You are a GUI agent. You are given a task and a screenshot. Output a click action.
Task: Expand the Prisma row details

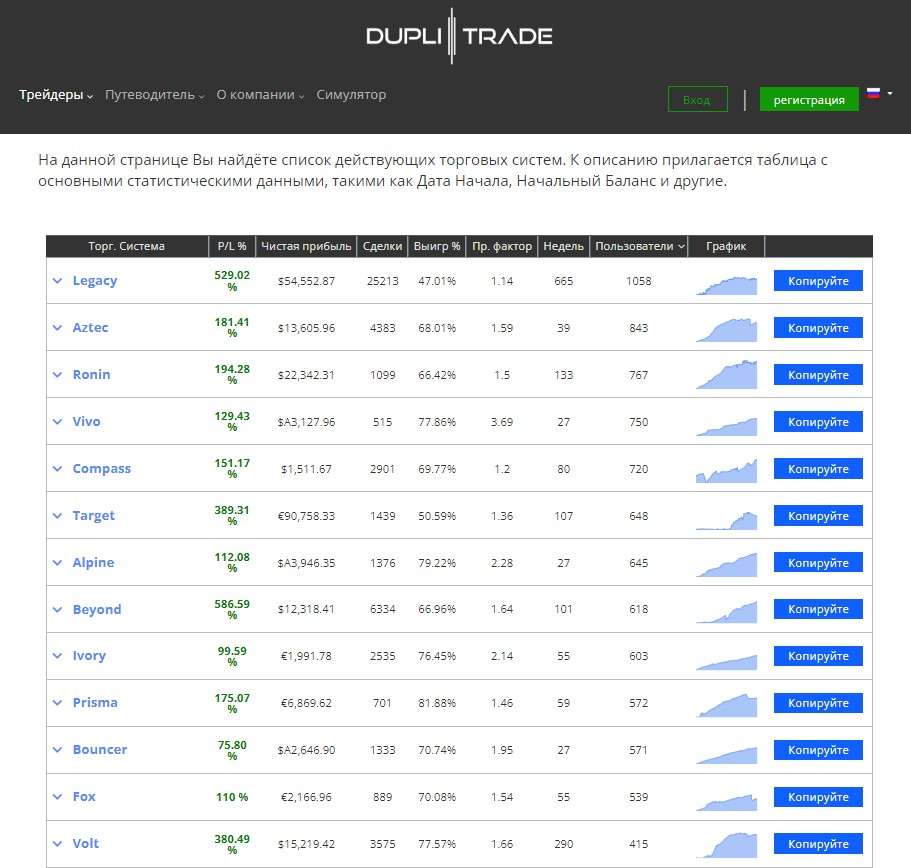click(x=58, y=703)
